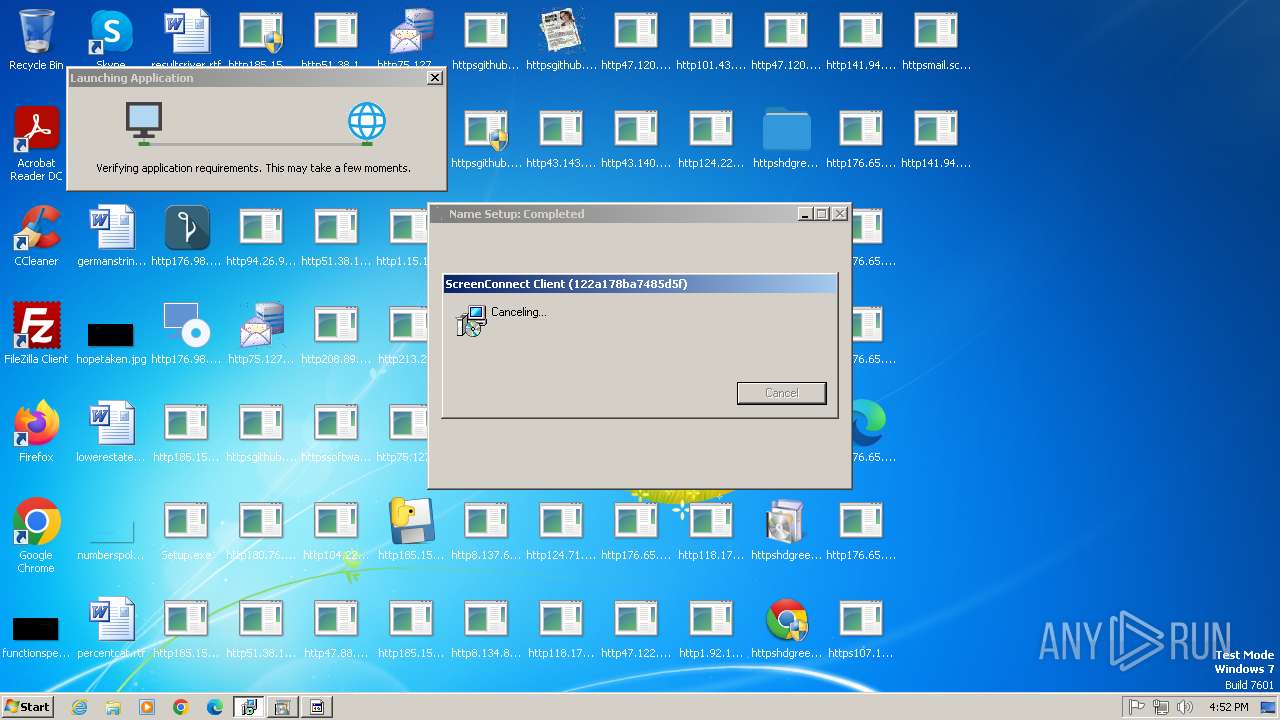Select the resultsriver.rtf Word document
1280x720 pixels.
[x=186, y=40]
